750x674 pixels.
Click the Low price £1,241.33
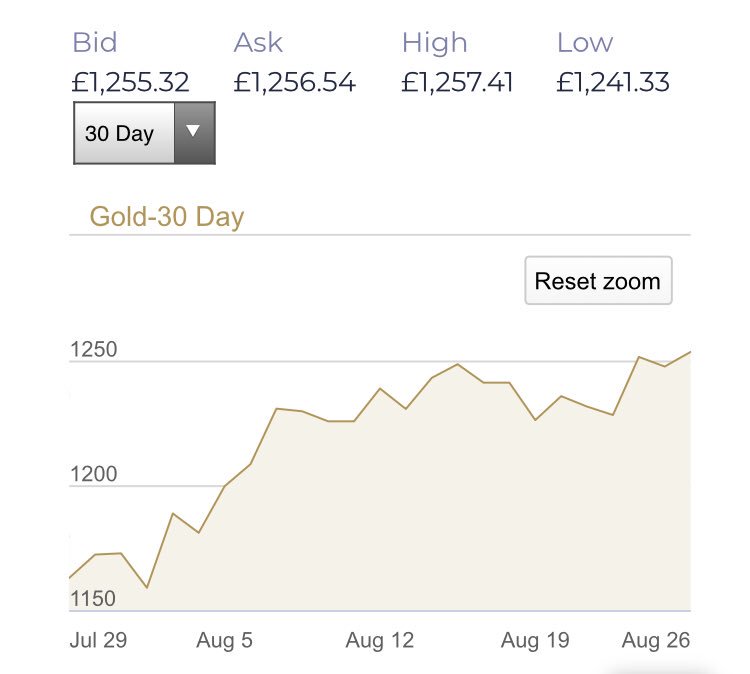click(x=613, y=82)
